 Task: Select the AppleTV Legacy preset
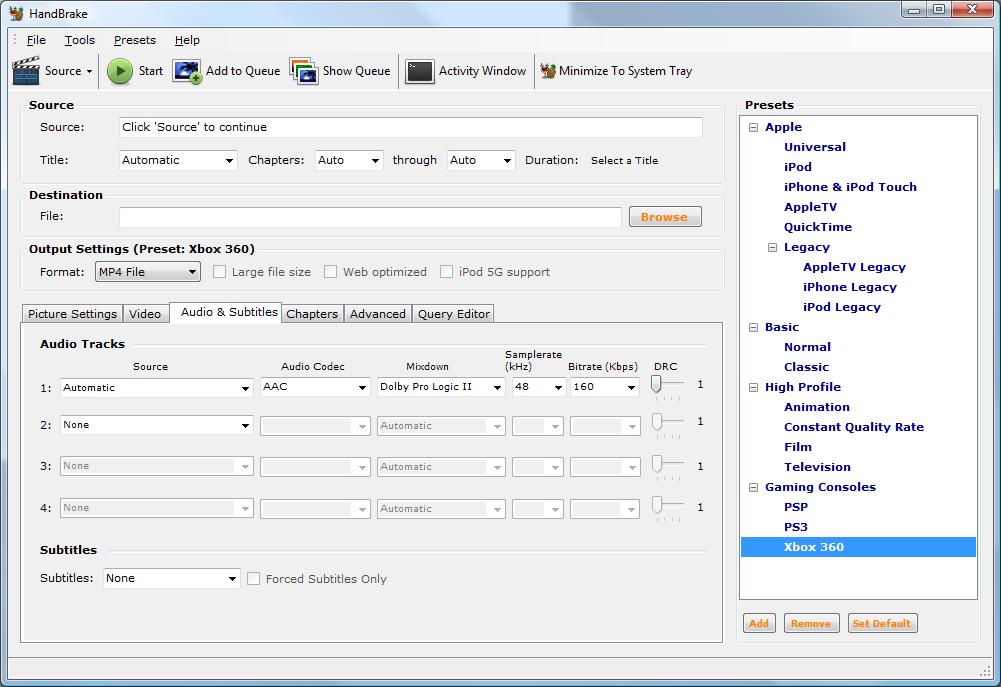[854, 267]
